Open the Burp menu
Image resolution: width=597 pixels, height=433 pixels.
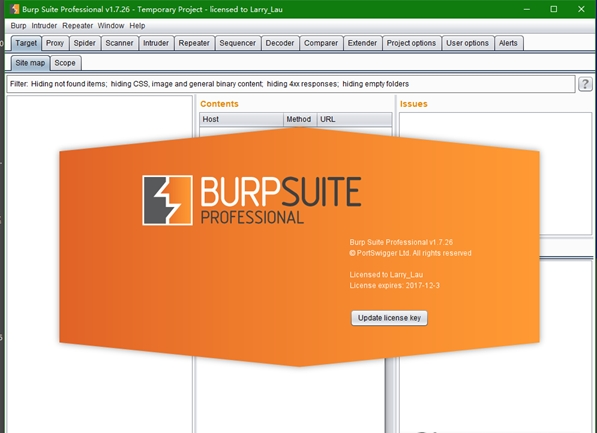18,26
